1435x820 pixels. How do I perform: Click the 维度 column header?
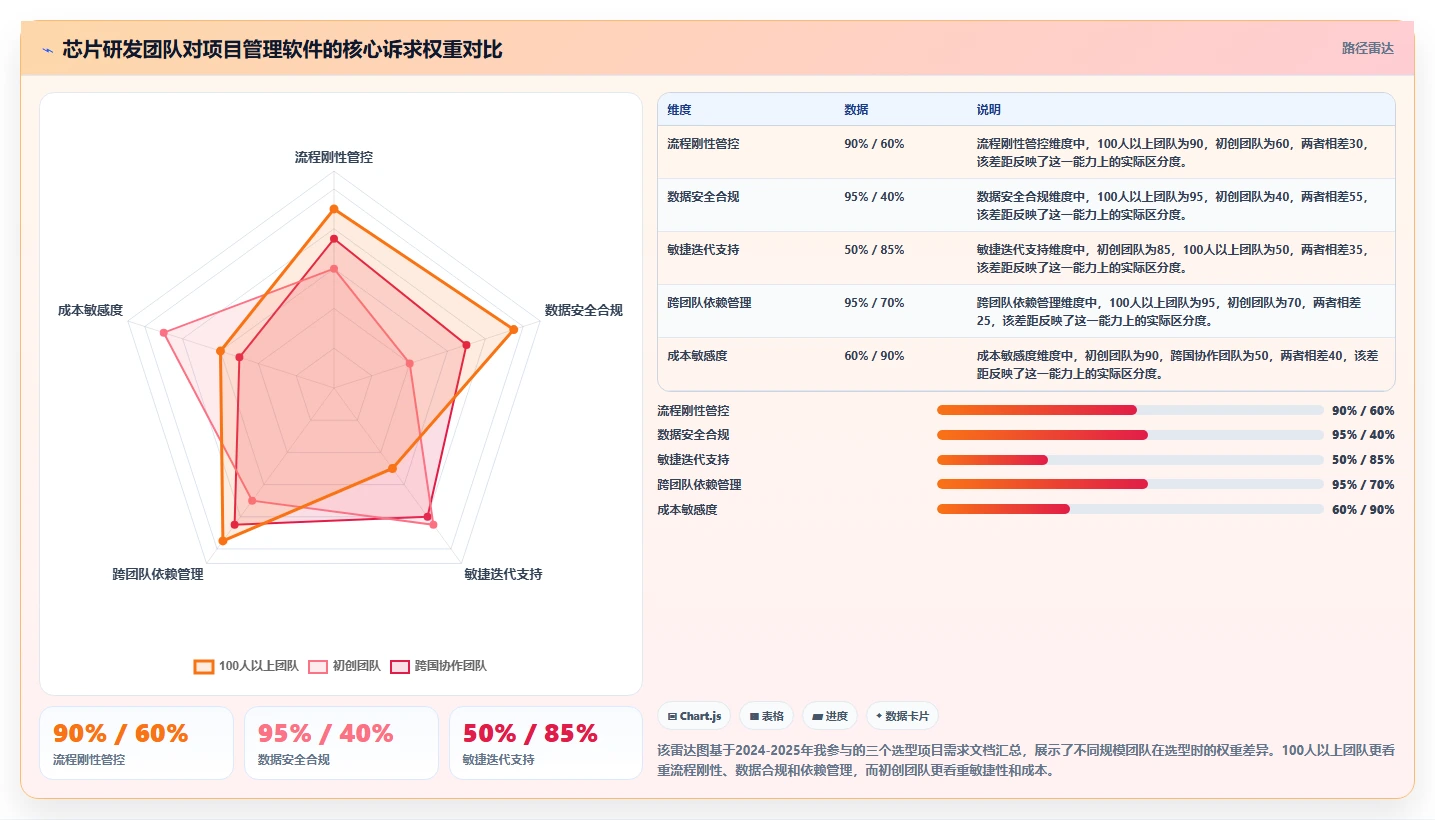click(x=679, y=110)
